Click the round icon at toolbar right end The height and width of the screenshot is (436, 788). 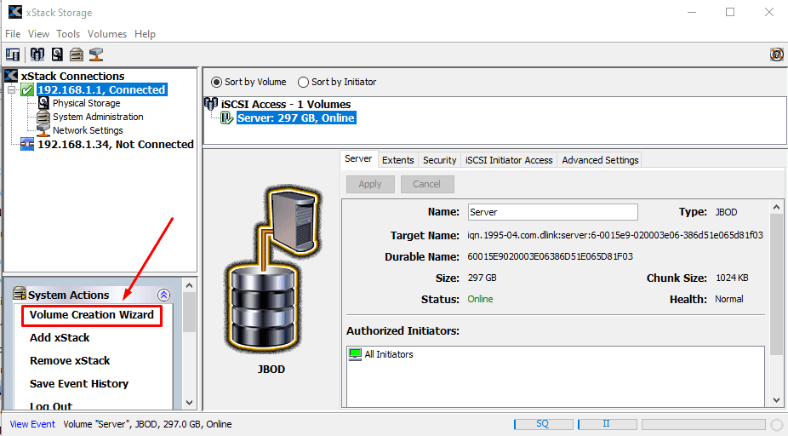tap(776, 54)
